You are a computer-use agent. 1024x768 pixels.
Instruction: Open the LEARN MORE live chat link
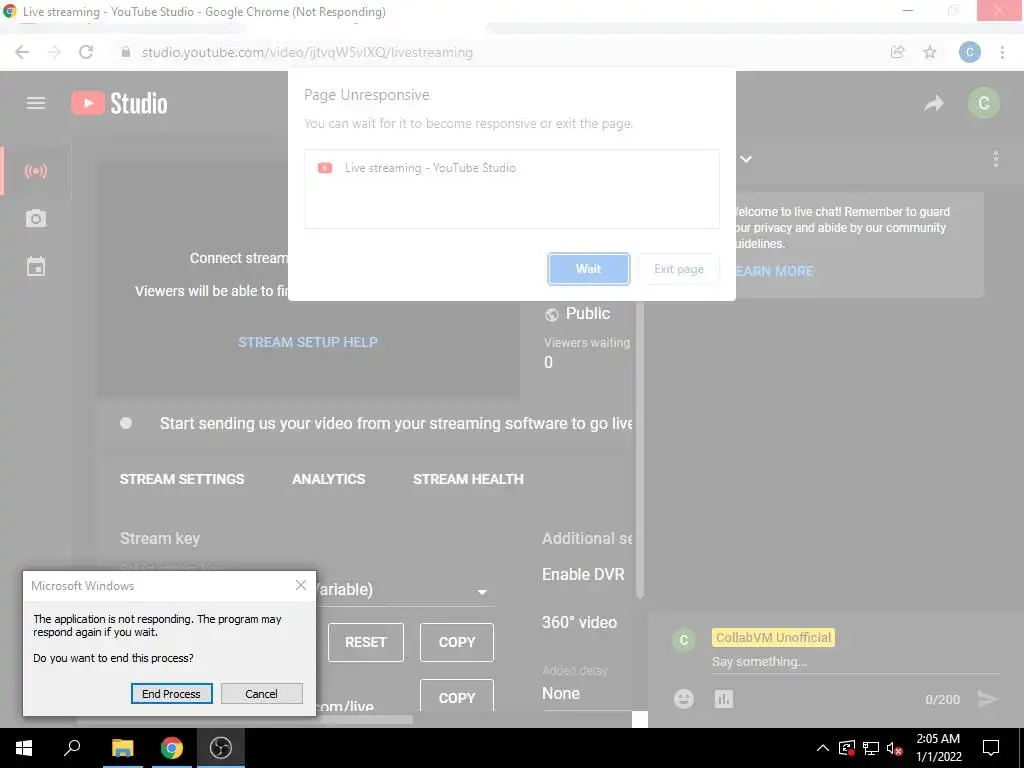coord(774,271)
